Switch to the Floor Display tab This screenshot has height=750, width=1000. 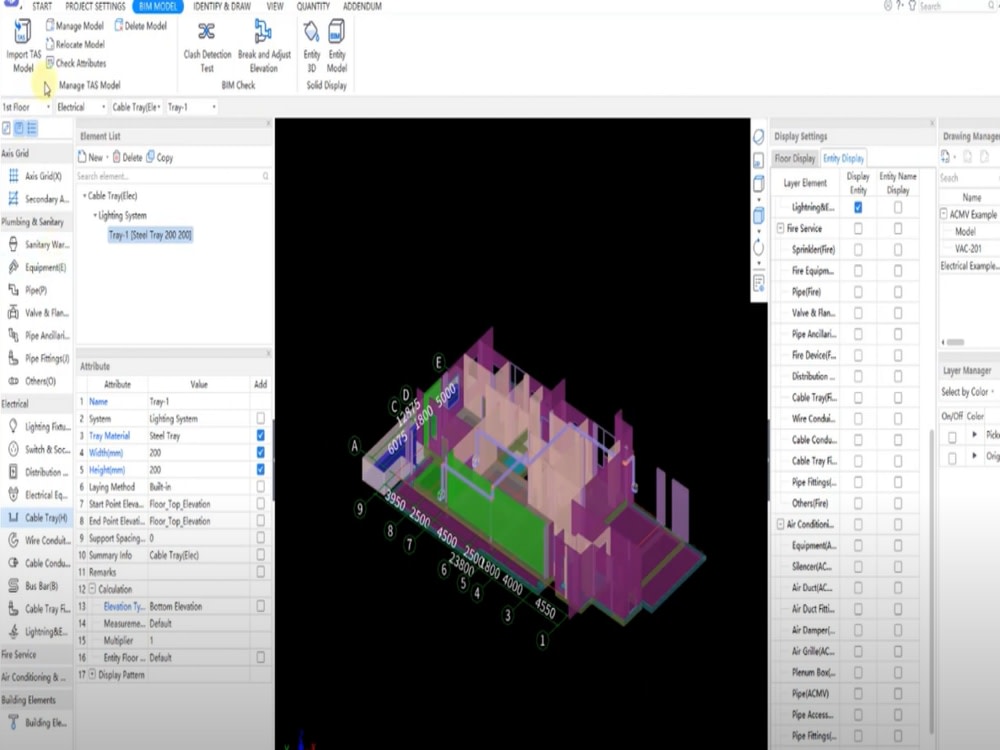pyautogui.click(x=795, y=157)
